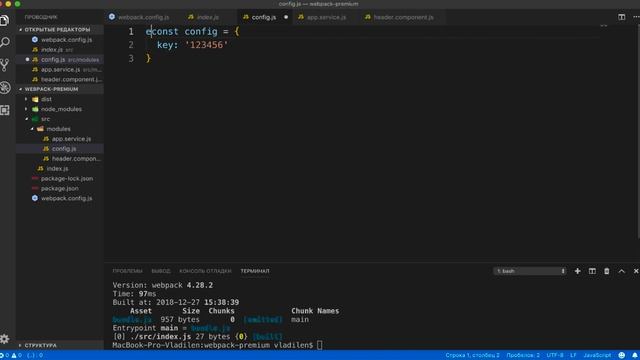Screen dimensions: 640x360
Task: Click cursor position Строка 1 in status bar
Action: point(472,355)
